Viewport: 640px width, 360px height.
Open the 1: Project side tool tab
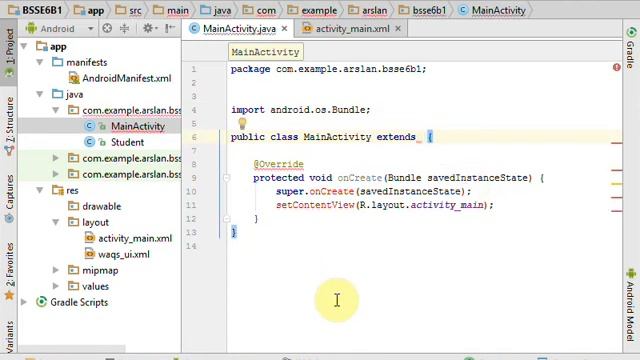9,52
